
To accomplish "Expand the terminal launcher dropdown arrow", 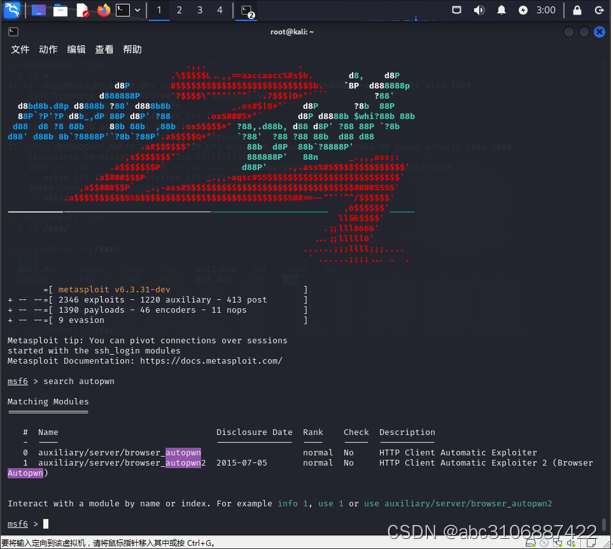I will pos(137,10).
